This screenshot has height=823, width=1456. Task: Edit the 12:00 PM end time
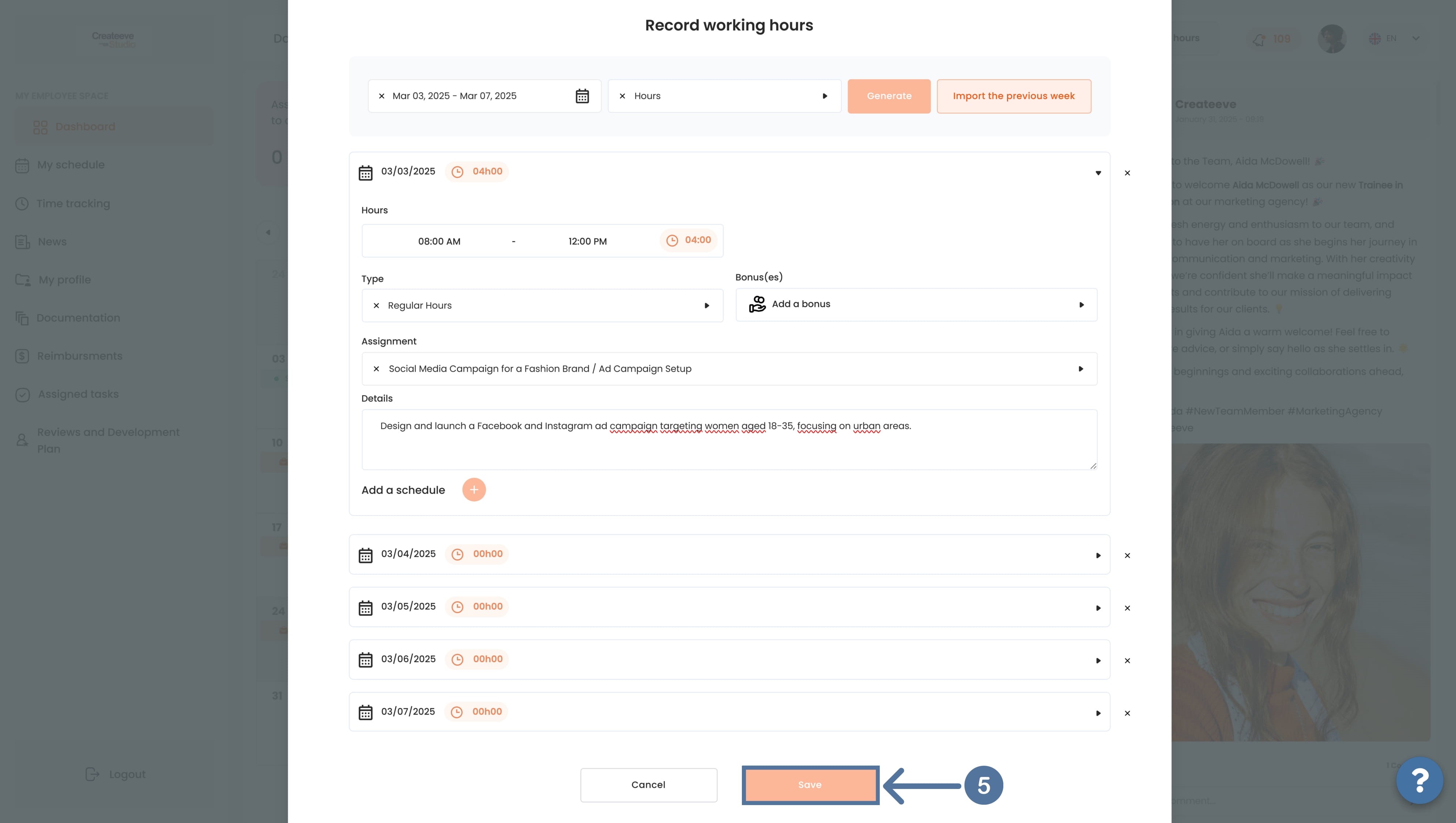[587, 241]
